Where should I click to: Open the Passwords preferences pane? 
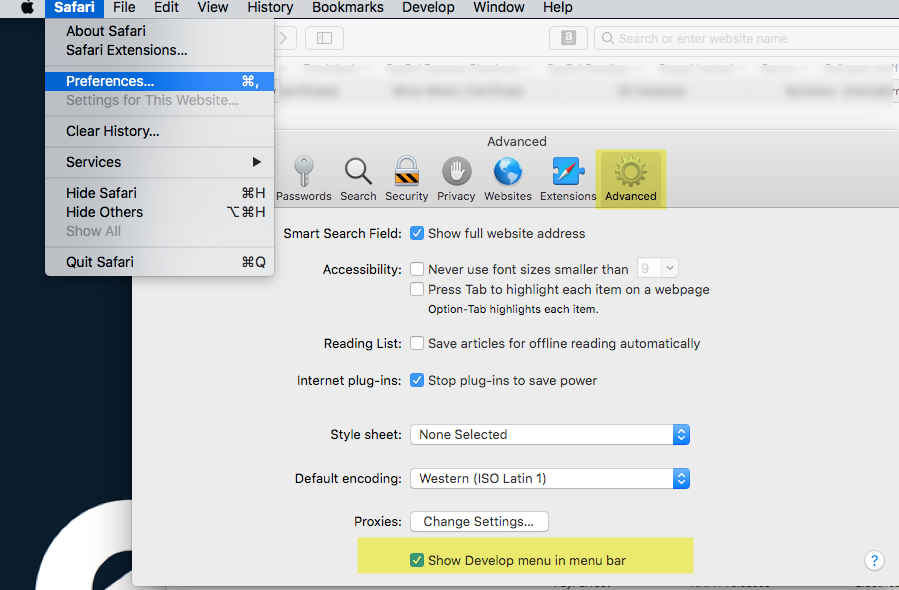coord(303,179)
